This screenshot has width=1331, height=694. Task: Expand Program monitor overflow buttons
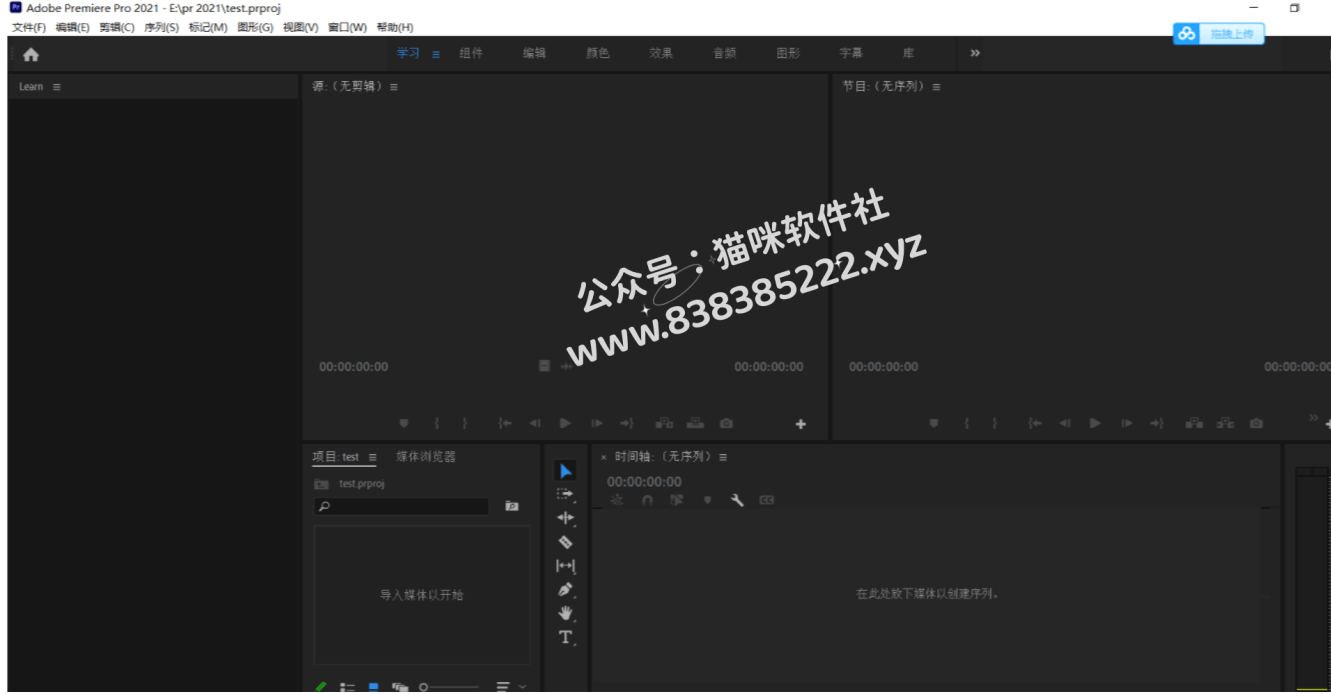(x=1314, y=418)
